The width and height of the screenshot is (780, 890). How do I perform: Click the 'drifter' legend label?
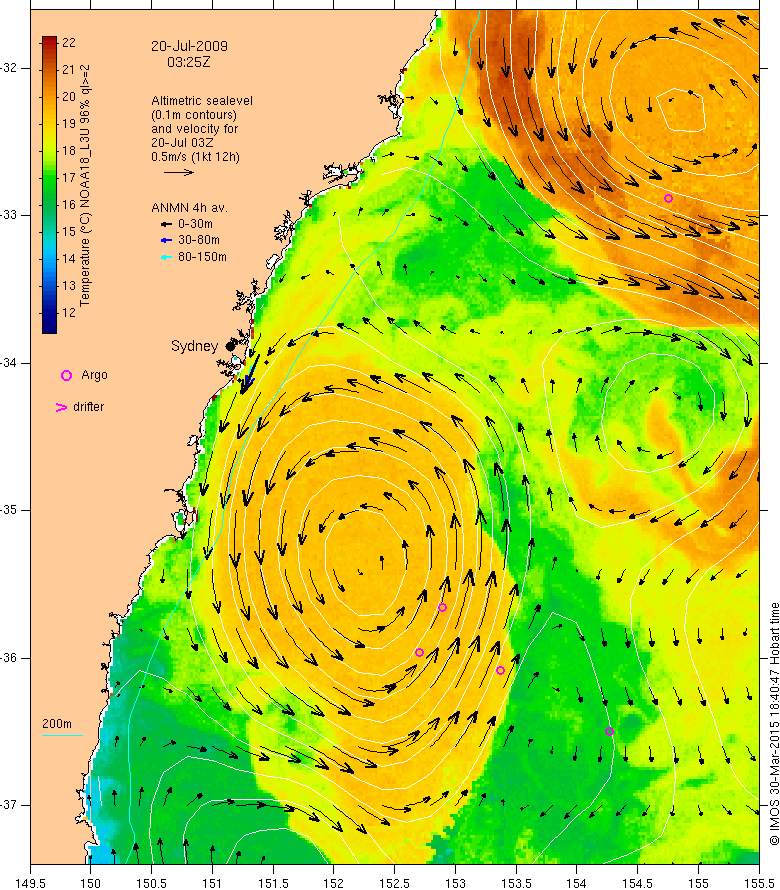[x=89, y=407]
